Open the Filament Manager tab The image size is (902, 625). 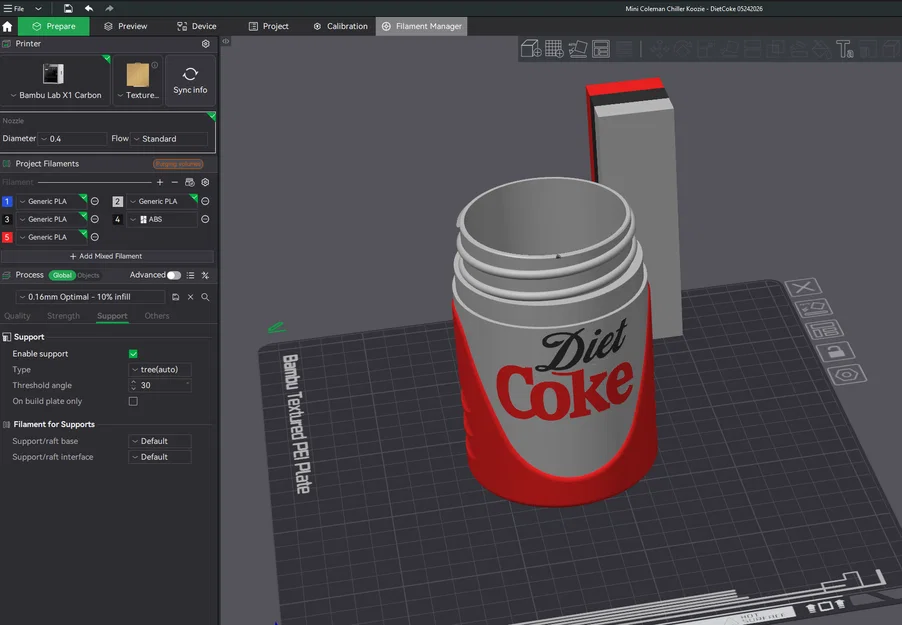coord(422,26)
